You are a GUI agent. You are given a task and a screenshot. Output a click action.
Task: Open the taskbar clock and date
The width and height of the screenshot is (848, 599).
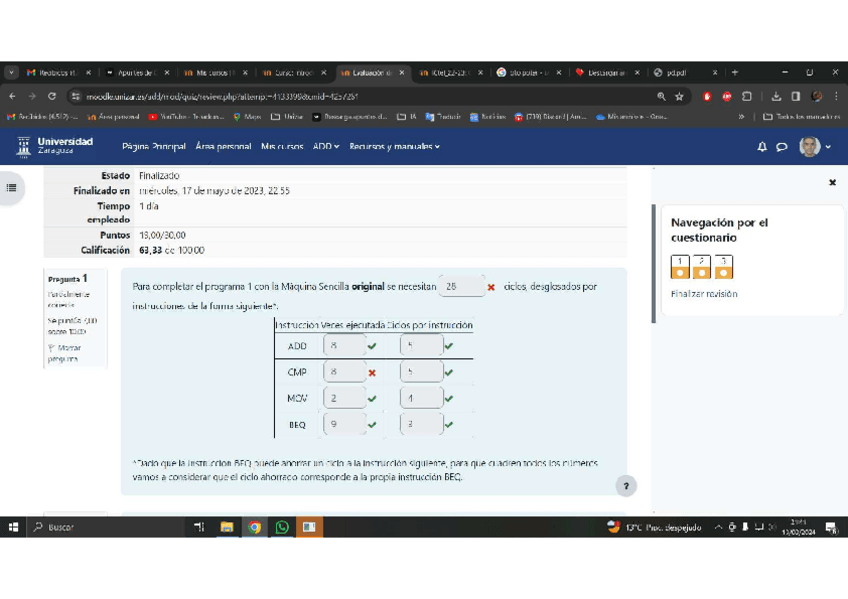click(x=798, y=527)
